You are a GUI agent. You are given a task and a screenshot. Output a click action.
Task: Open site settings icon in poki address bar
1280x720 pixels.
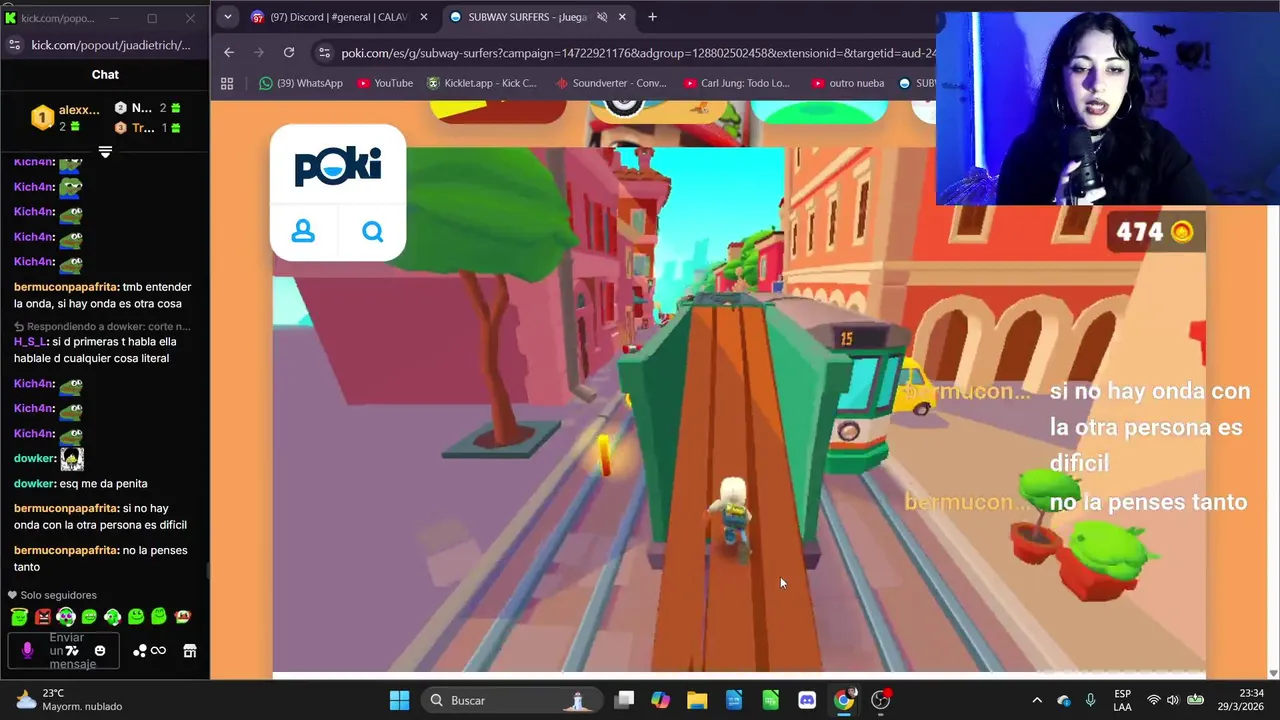(x=322, y=53)
